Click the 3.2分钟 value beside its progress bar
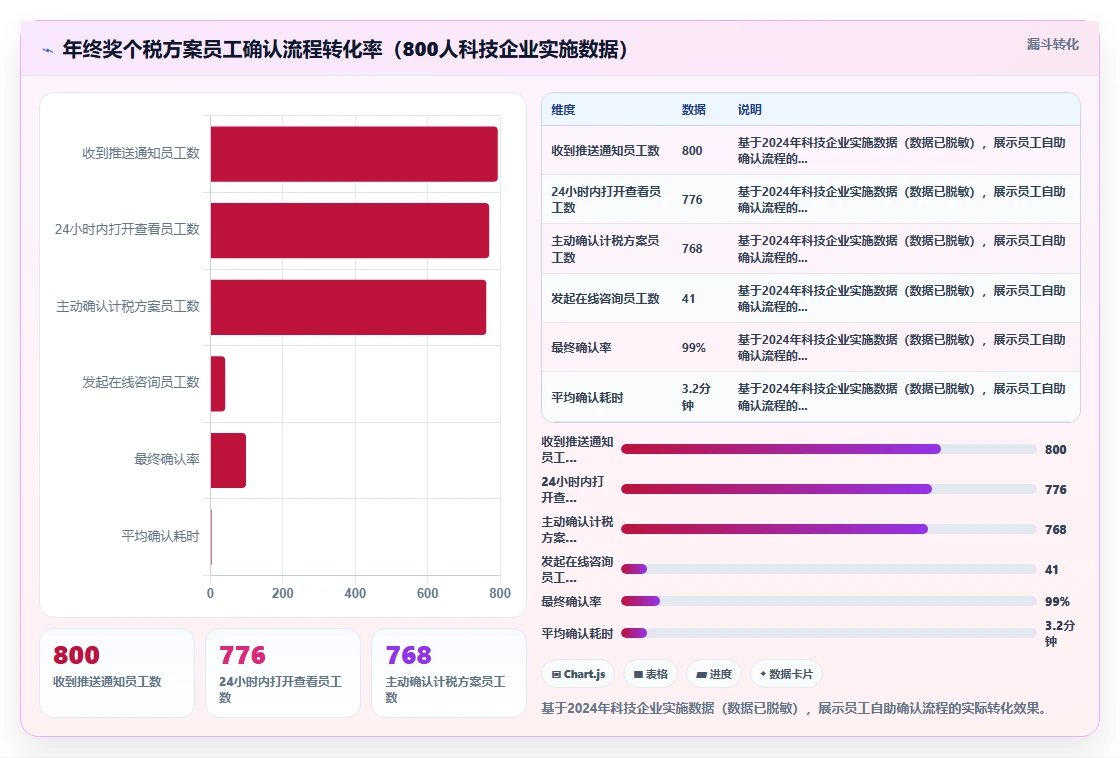Viewport: 1120px width, 758px height. click(x=1060, y=633)
